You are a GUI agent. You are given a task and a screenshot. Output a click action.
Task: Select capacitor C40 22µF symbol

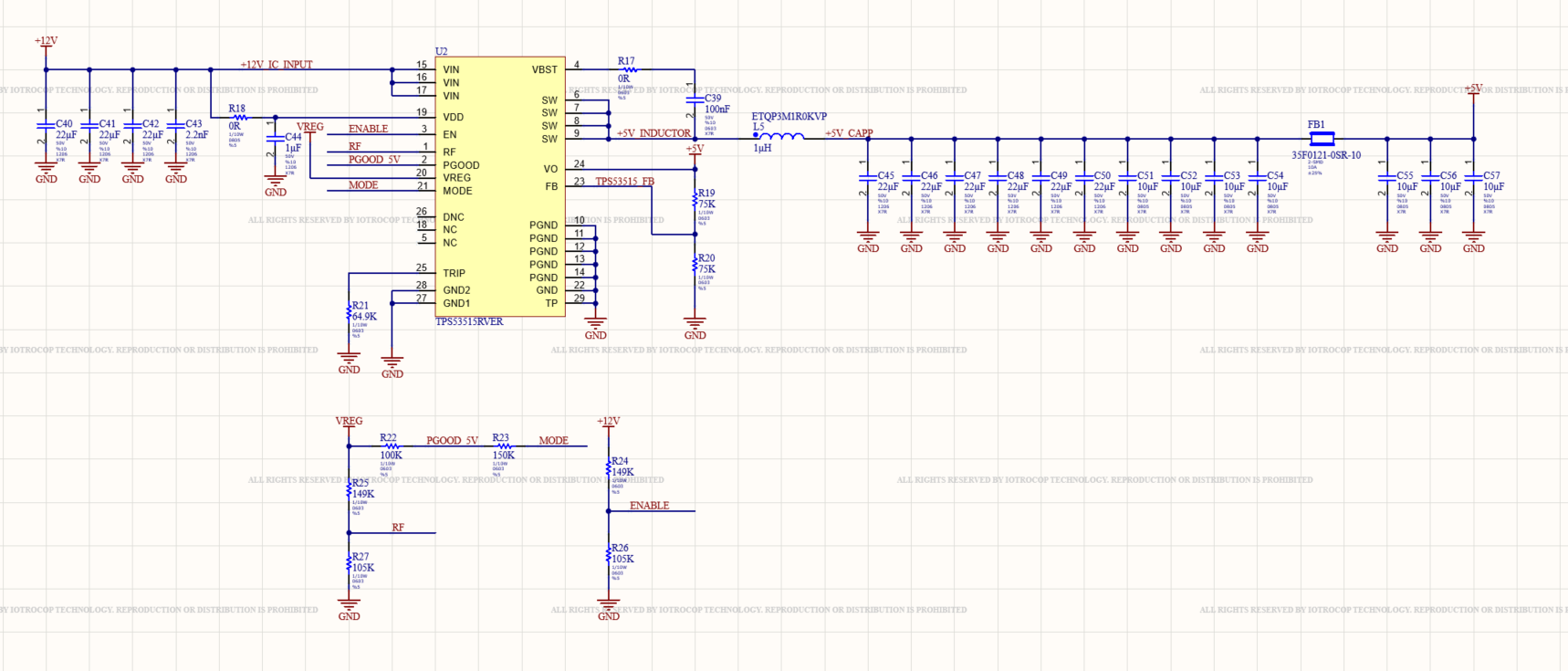pos(46,128)
